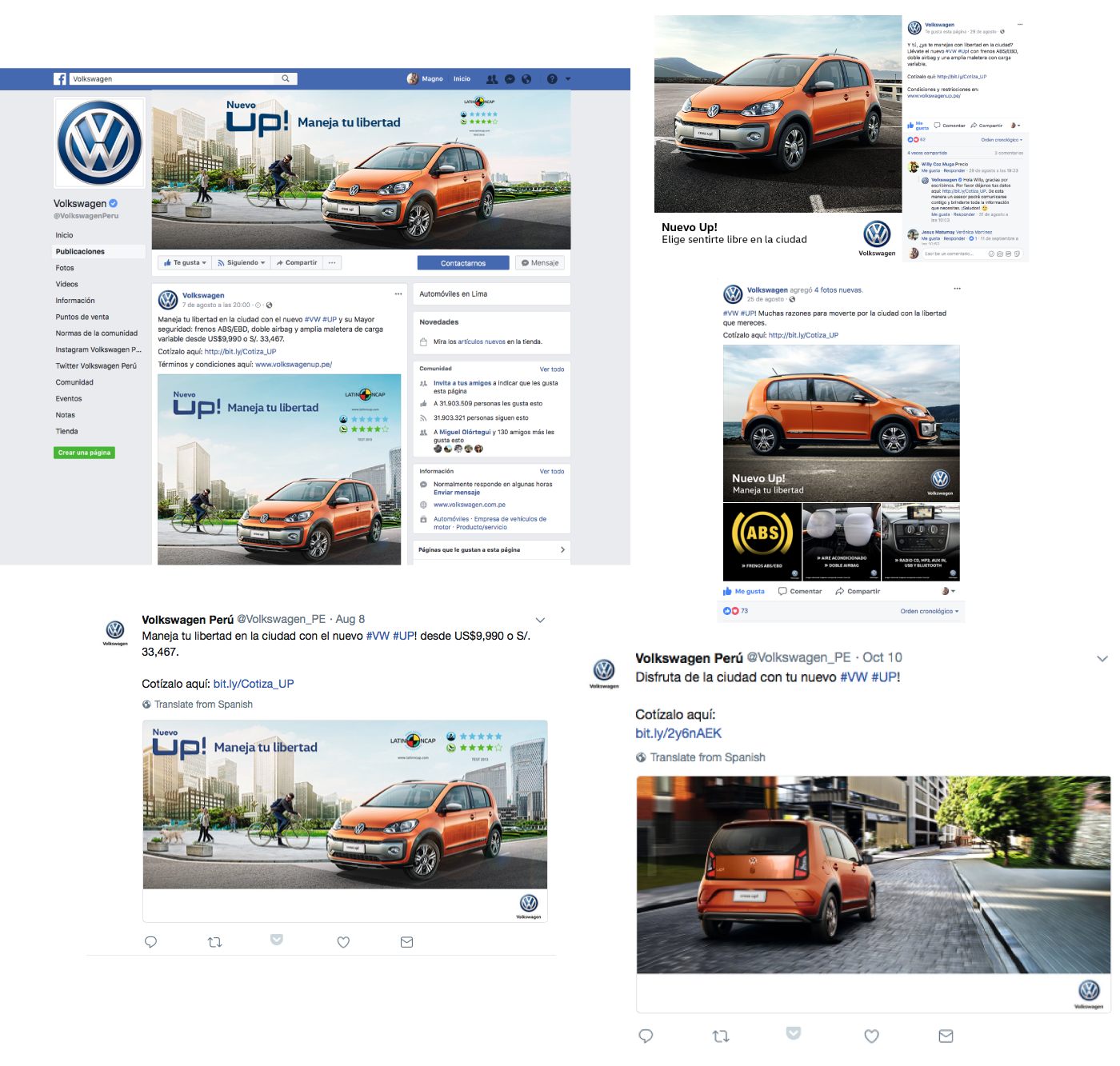Click retweet icon under the Oct 10 tweet

pos(721,1036)
